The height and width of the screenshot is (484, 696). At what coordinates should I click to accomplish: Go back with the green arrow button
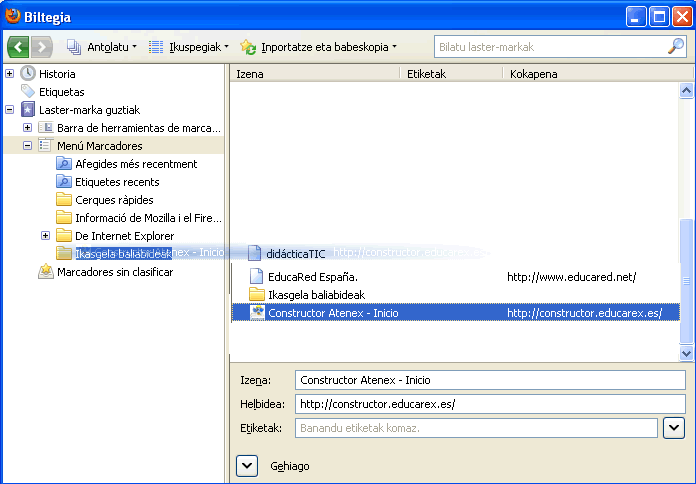coord(18,47)
